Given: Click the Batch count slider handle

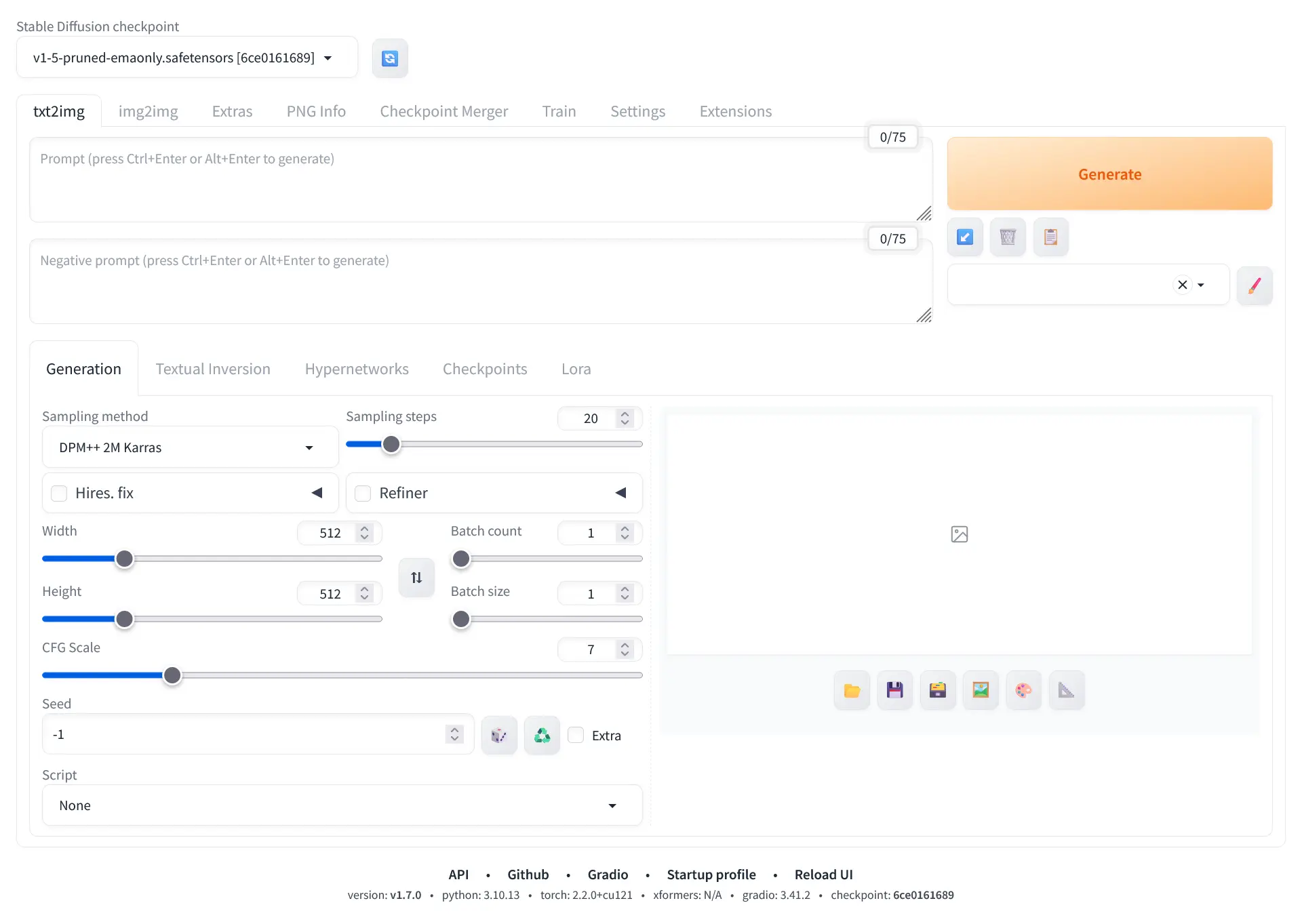Looking at the screenshot, I should [461, 559].
